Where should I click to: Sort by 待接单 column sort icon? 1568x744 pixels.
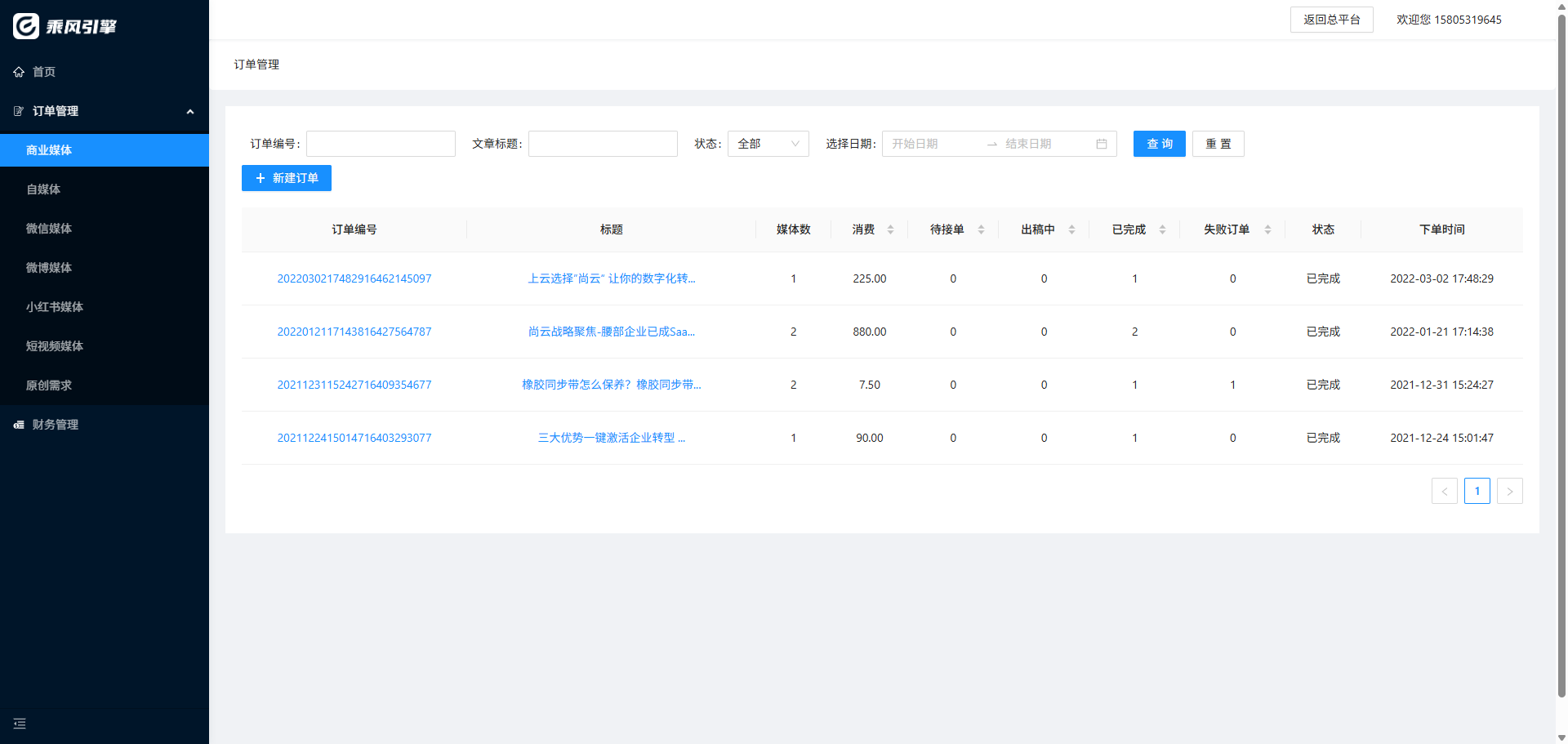[x=981, y=229]
